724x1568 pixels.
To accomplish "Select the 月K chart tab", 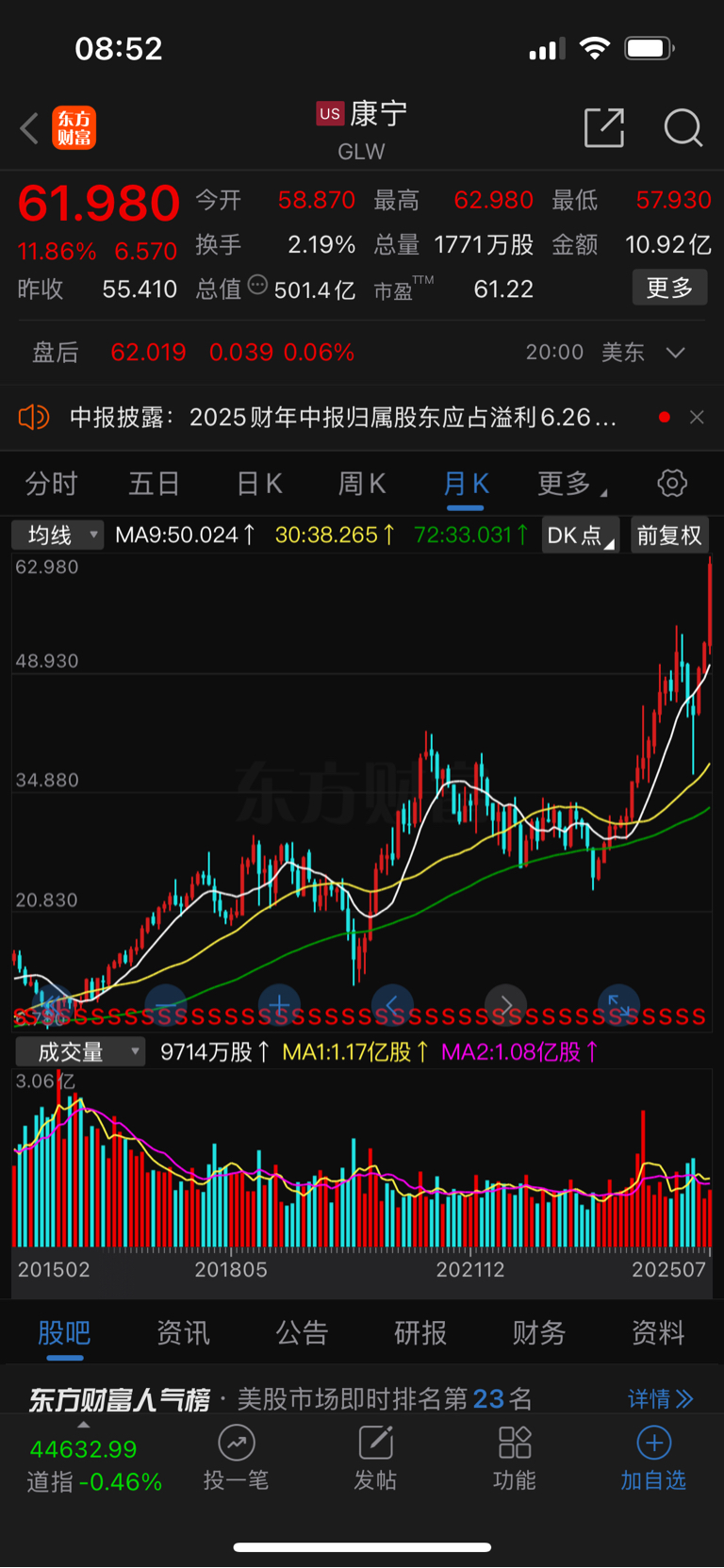I will [x=466, y=484].
